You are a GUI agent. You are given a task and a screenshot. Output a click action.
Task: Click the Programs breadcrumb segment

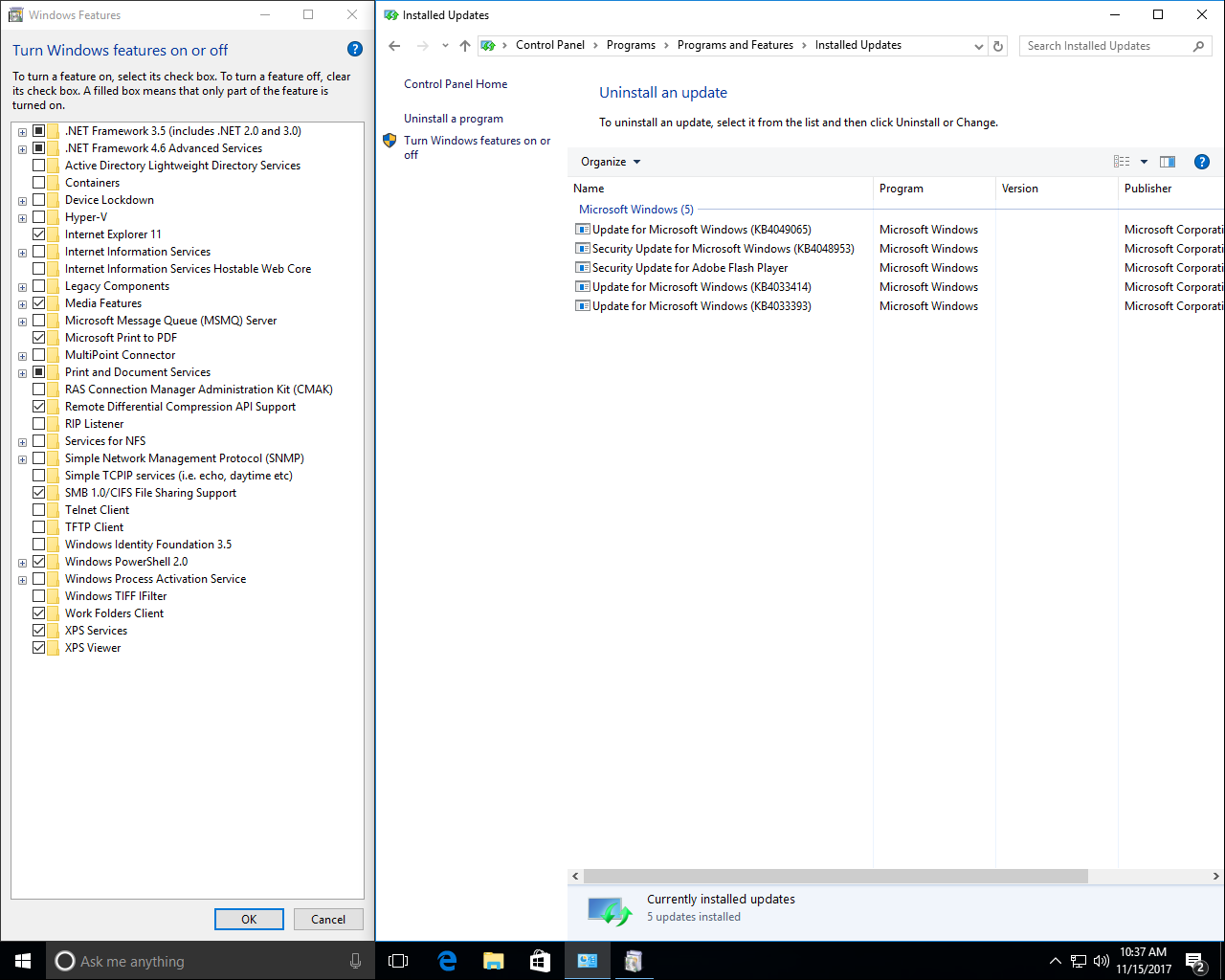pos(631,45)
